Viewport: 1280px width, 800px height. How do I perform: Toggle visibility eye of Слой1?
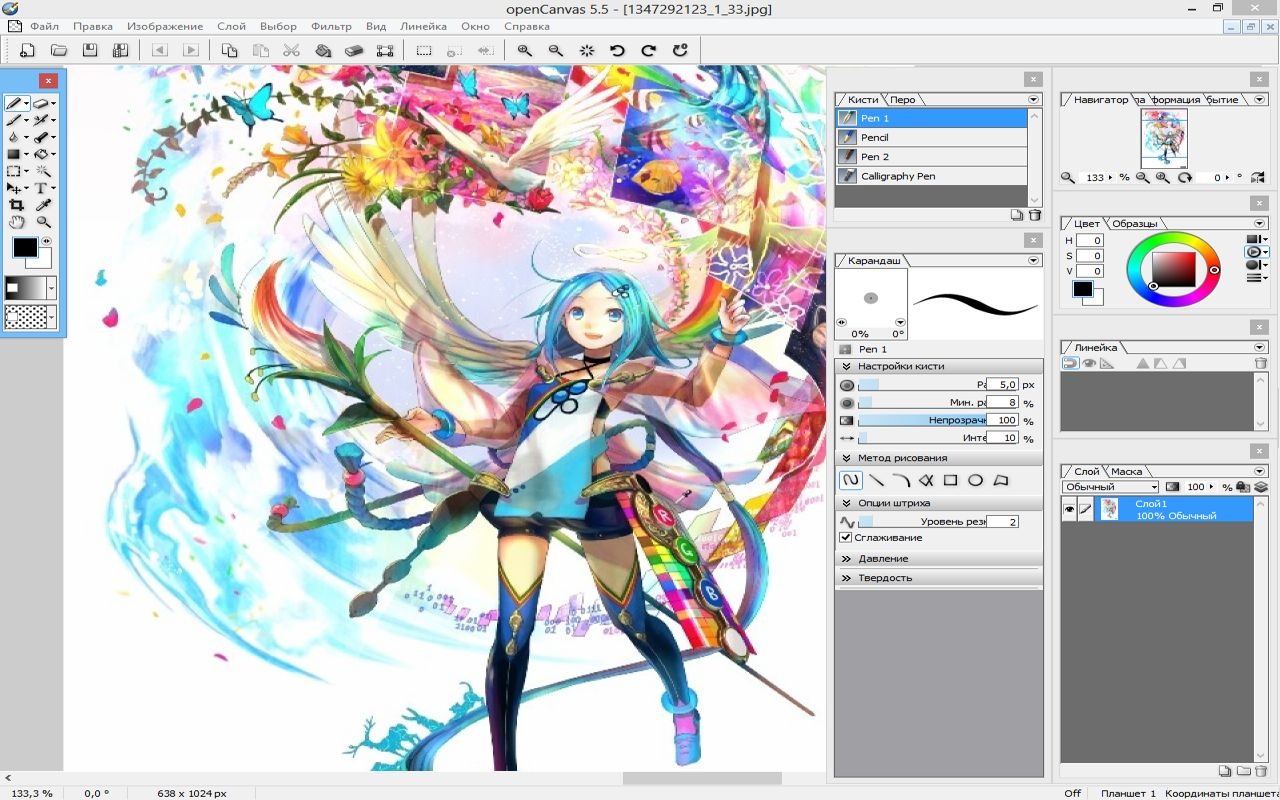pyautogui.click(x=1070, y=510)
